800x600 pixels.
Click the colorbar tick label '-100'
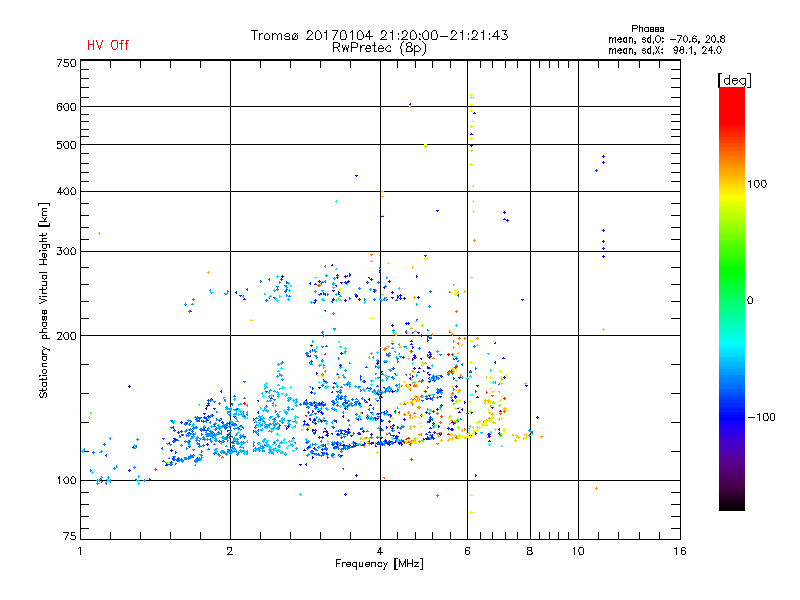click(761, 417)
